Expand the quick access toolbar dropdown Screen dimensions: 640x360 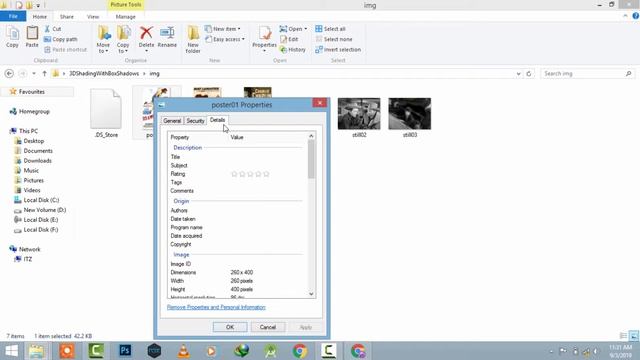click(38, 5)
